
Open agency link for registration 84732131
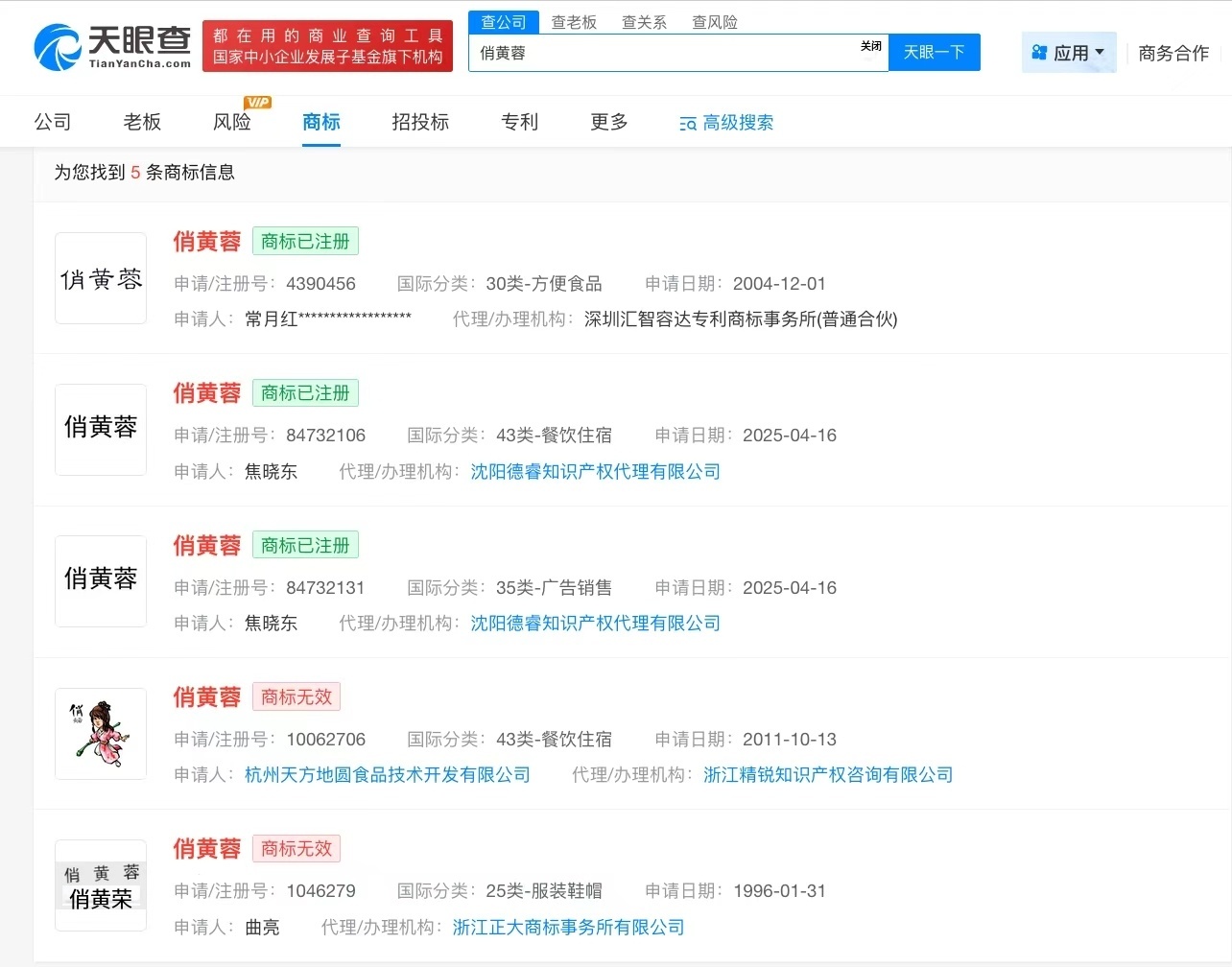coord(595,623)
